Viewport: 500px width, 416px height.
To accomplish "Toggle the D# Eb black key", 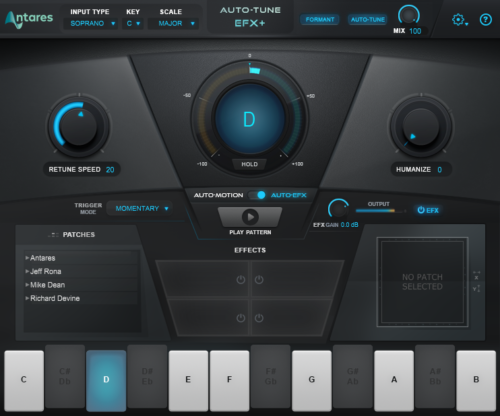I will [x=147, y=376].
